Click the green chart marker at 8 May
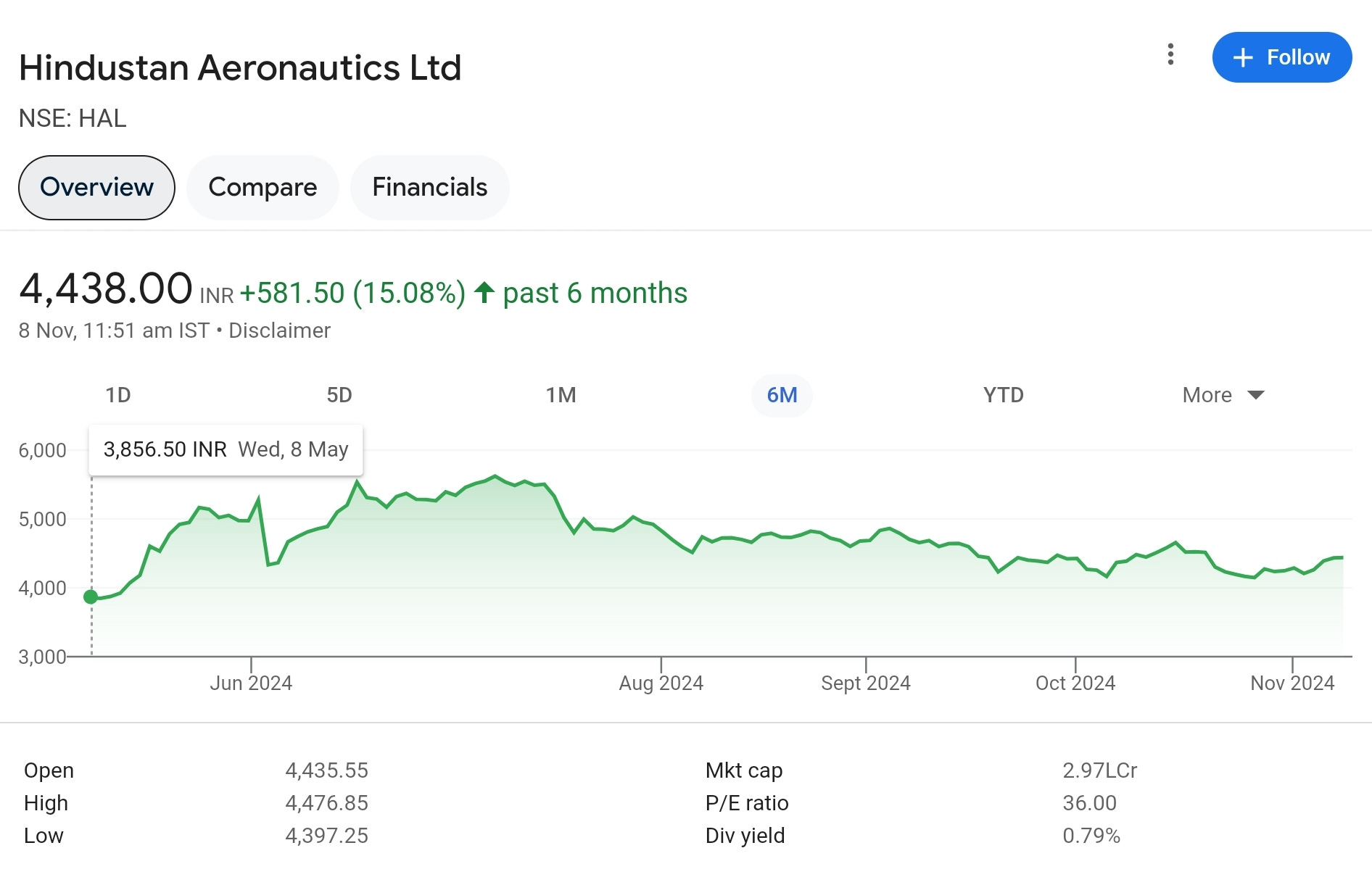Screen dimensions: 1372x877 click(x=91, y=597)
